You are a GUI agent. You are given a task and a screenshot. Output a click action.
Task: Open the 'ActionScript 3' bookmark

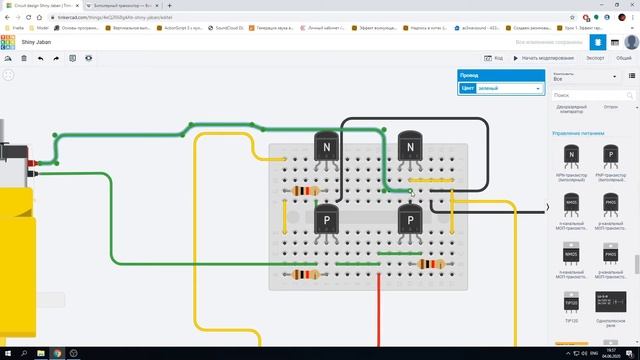(180, 28)
